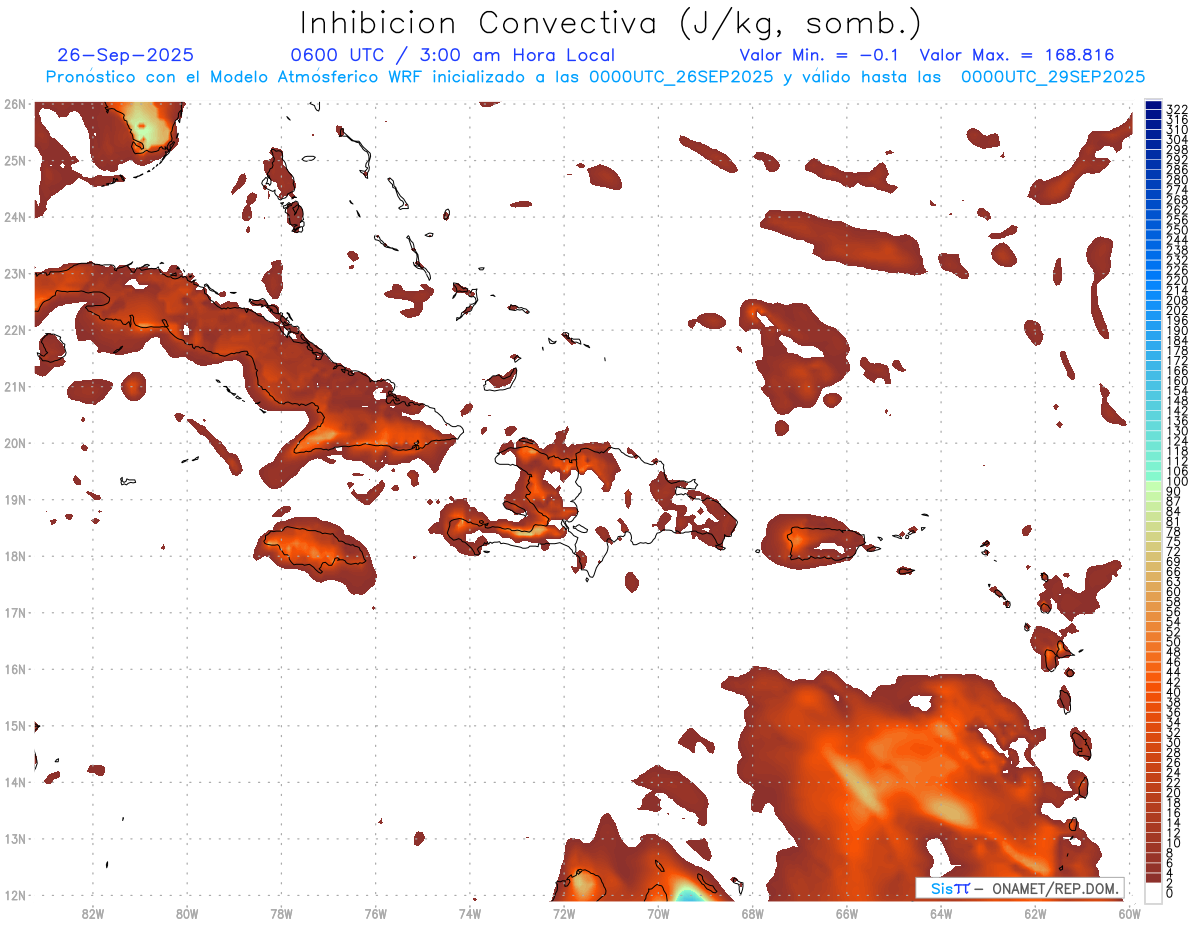Click the "23N" latitude label

click(x=15, y=273)
